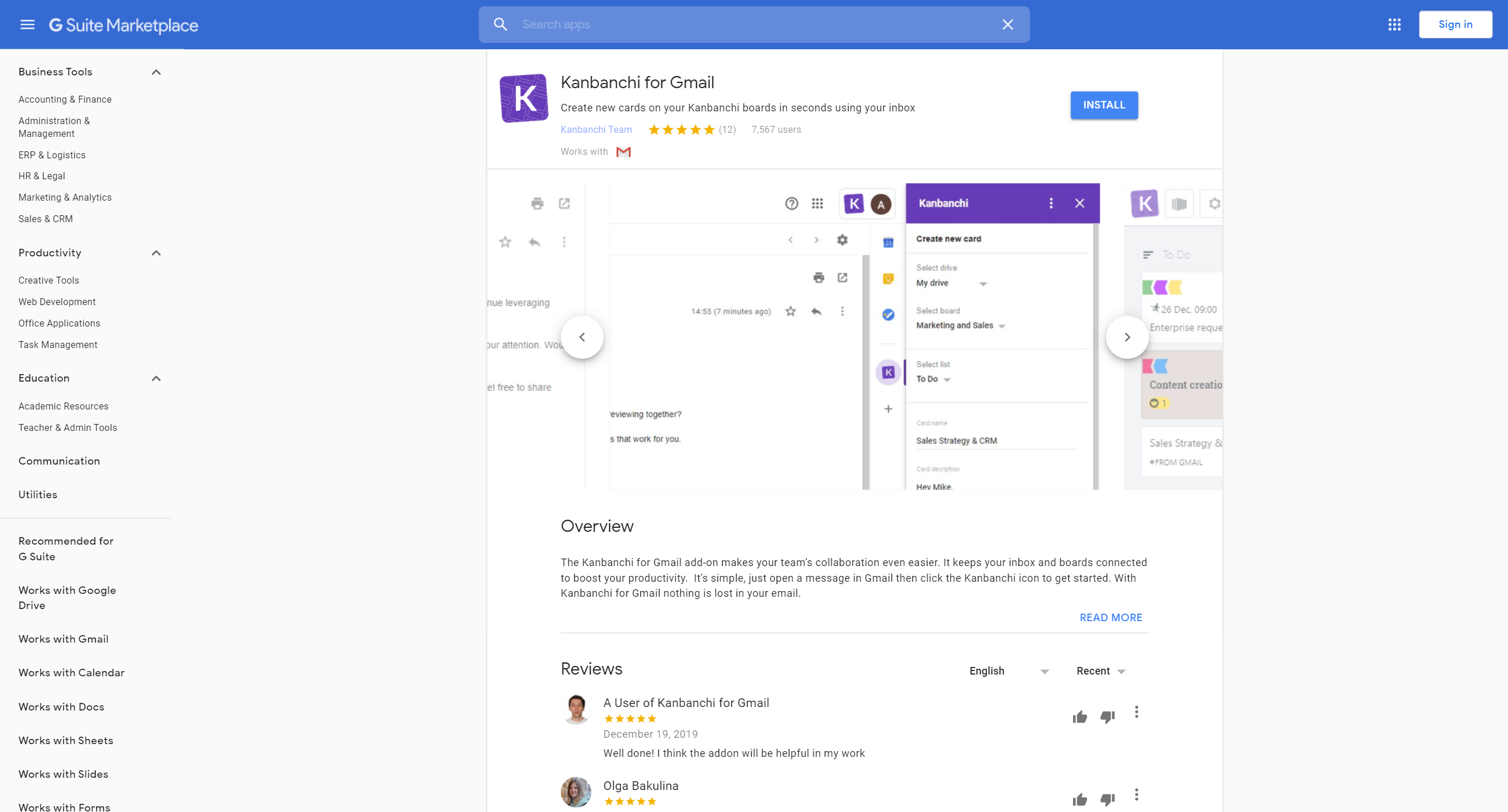Click the 7,567 users text
Image resolution: width=1508 pixels, height=812 pixels.
coord(775,129)
